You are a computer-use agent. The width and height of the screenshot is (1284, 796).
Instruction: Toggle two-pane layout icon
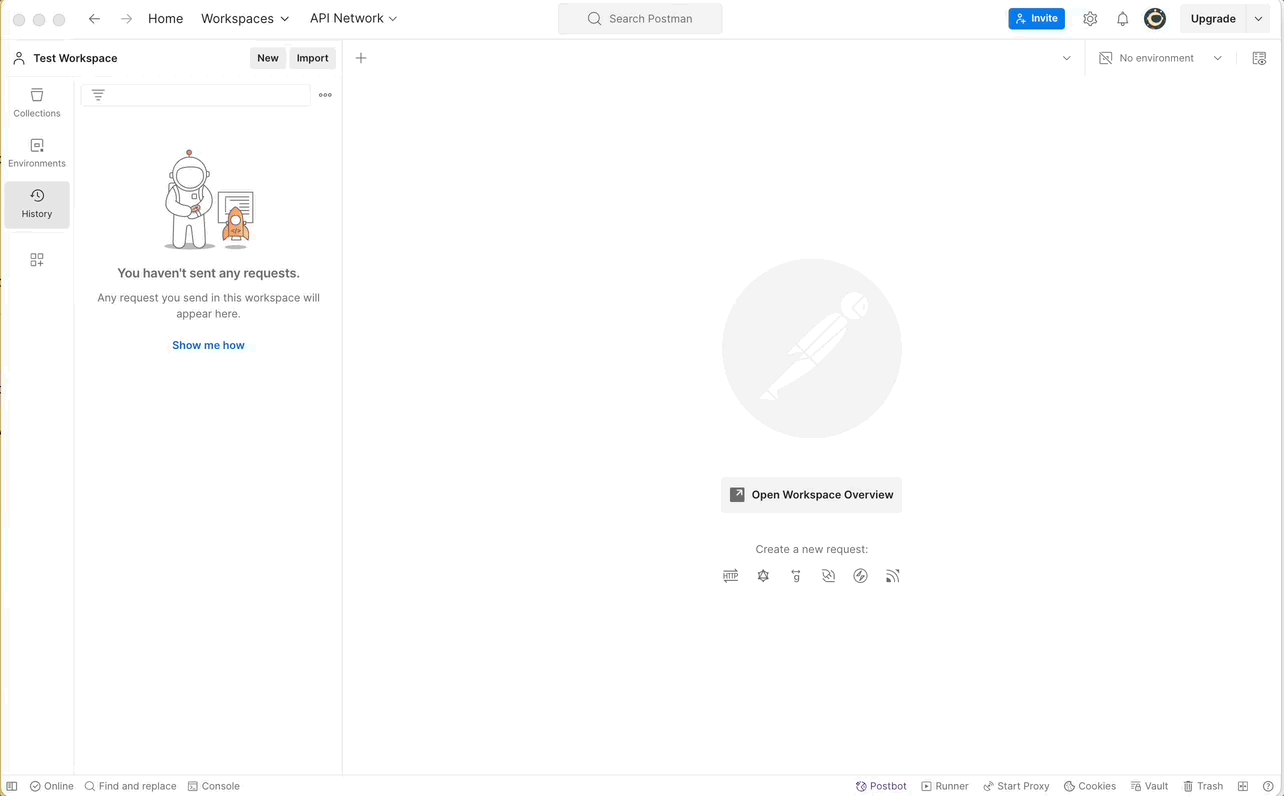click(1243, 786)
